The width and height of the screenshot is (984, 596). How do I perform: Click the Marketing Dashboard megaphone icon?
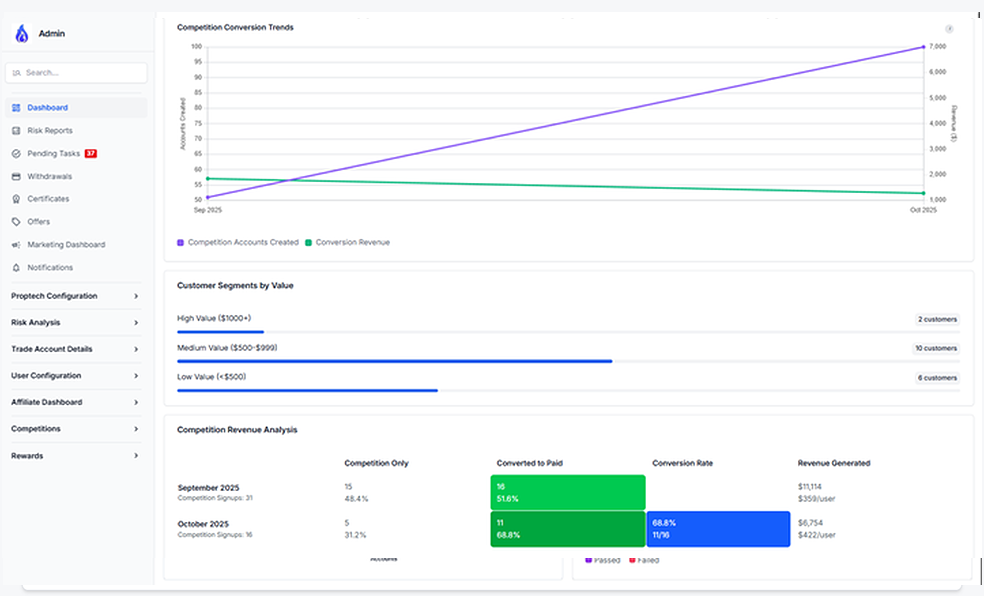(16, 245)
